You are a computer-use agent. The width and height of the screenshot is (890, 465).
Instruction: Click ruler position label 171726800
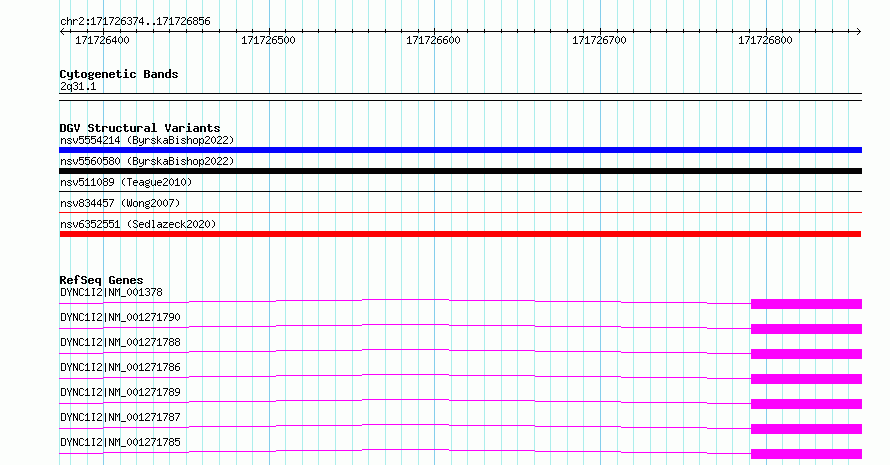coord(765,40)
